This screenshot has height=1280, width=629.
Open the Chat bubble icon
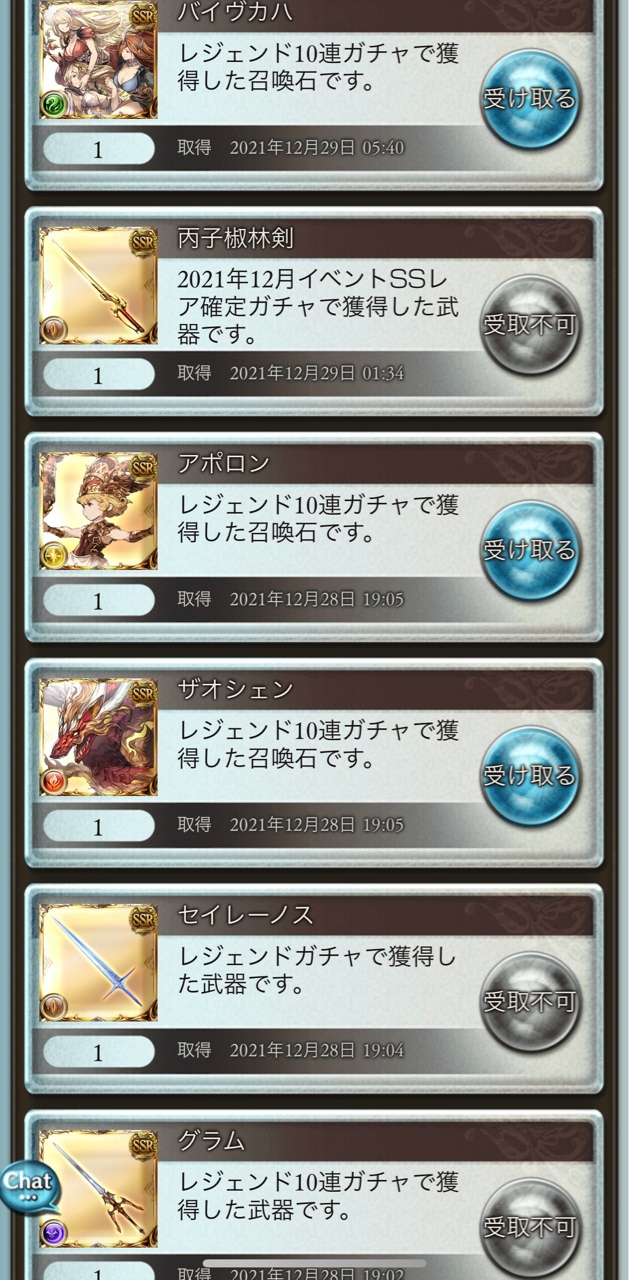pos(27,1187)
